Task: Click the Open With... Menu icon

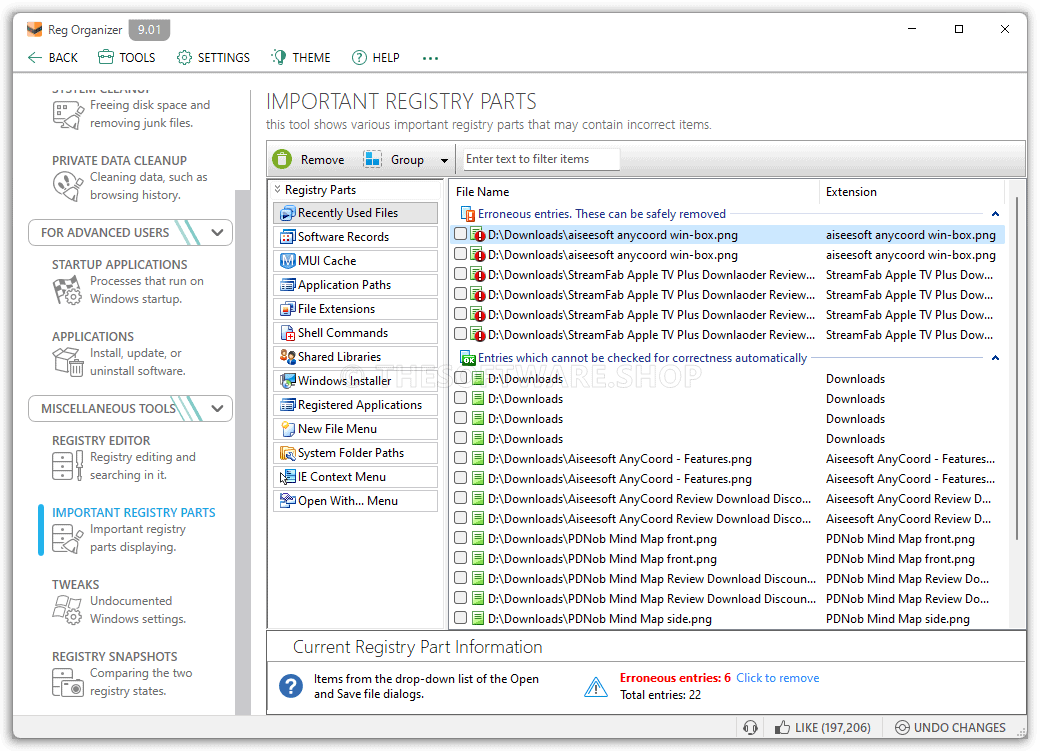Action: point(287,501)
